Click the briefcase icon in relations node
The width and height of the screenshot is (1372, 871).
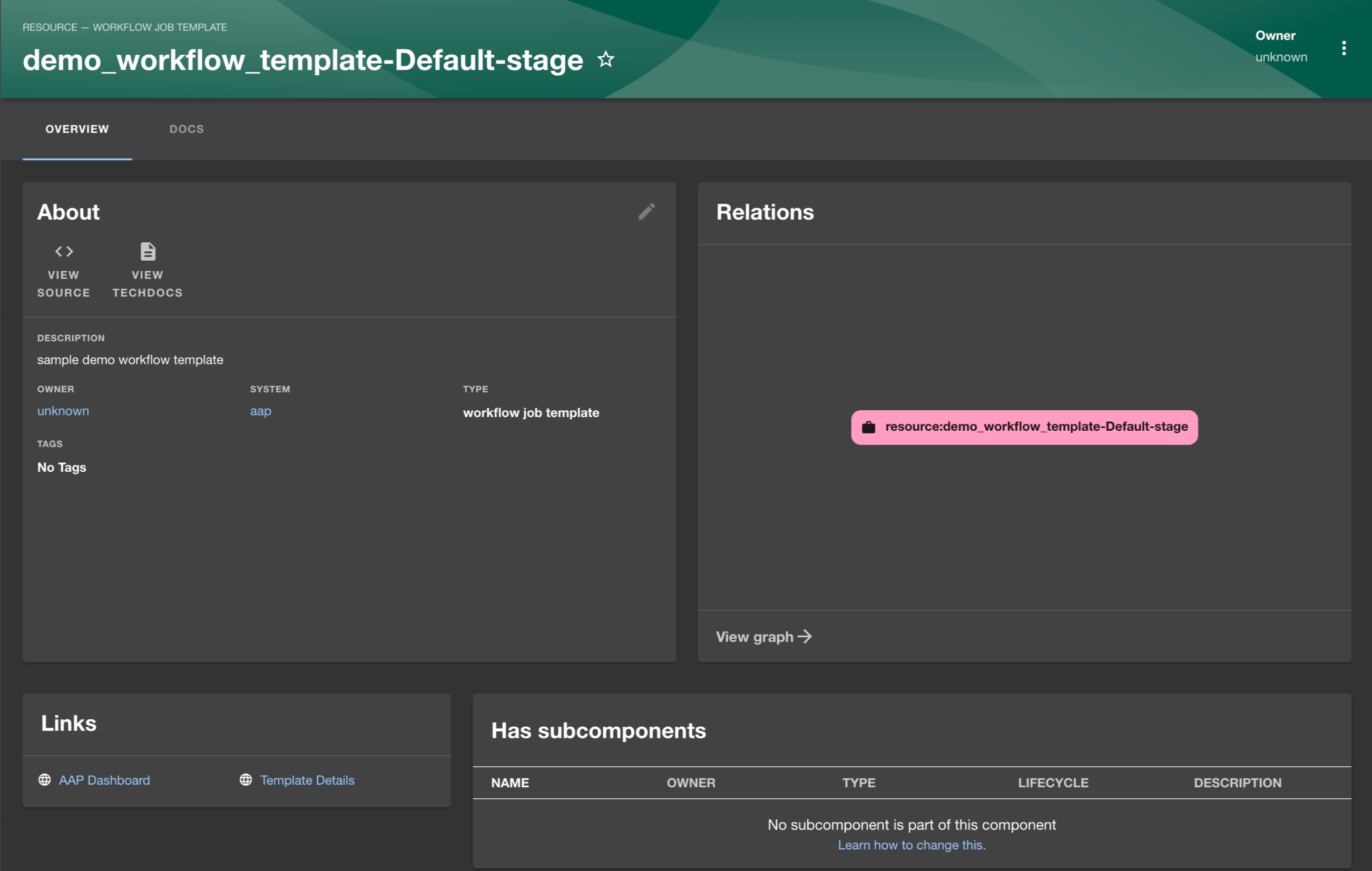tap(868, 427)
